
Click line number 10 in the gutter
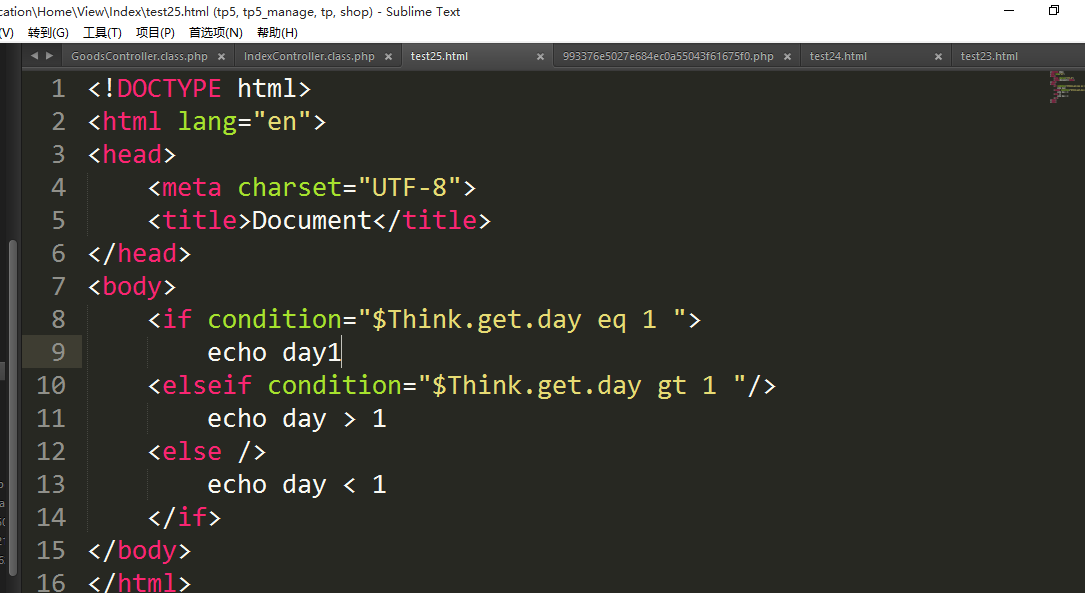point(51,385)
